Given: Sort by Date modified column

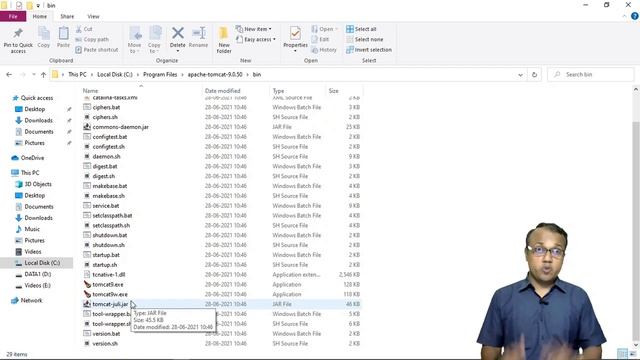Looking at the screenshot, I should click(222, 91).
